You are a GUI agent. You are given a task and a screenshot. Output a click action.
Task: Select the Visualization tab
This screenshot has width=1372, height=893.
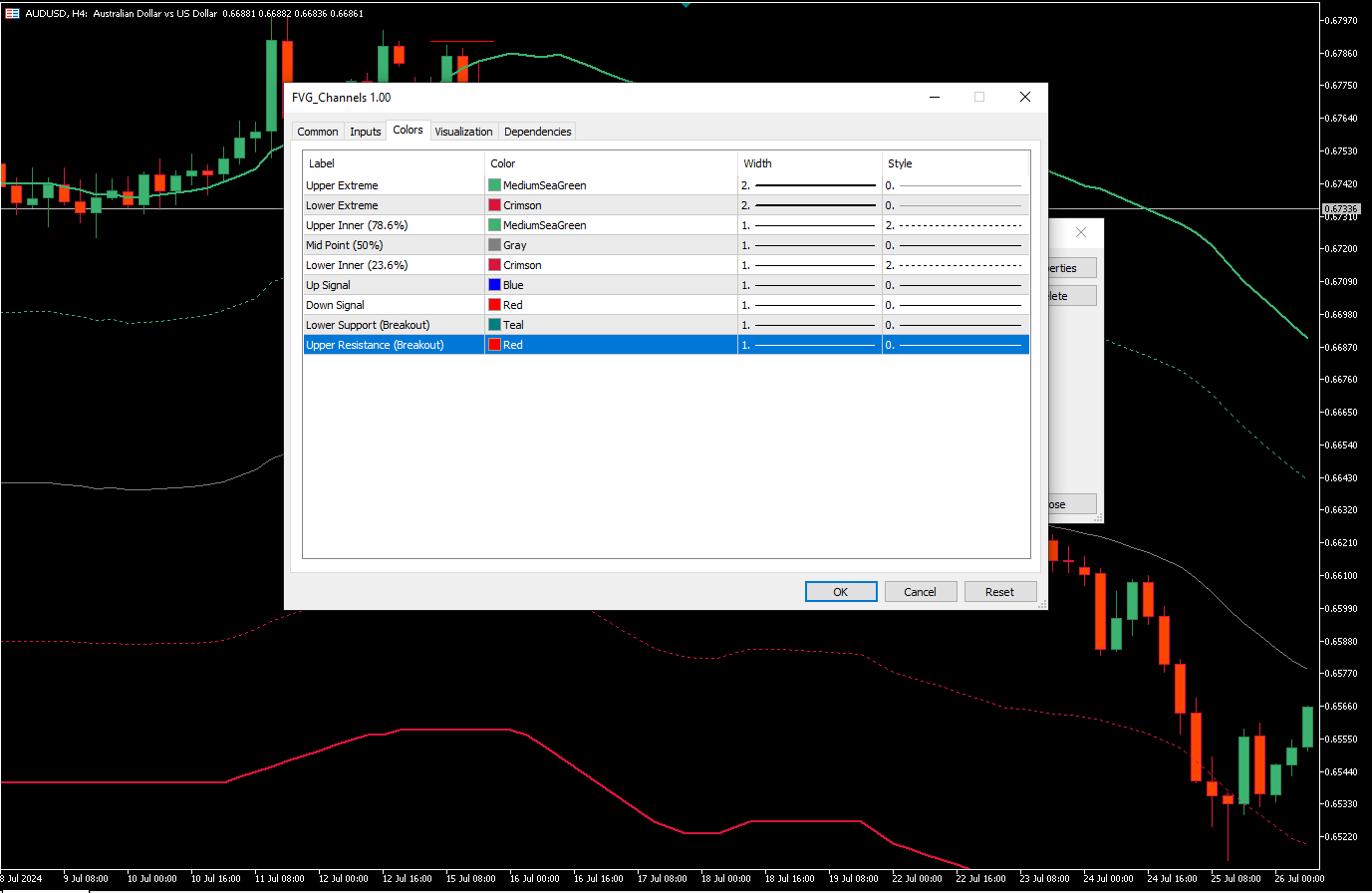click(x=463, y=132)
